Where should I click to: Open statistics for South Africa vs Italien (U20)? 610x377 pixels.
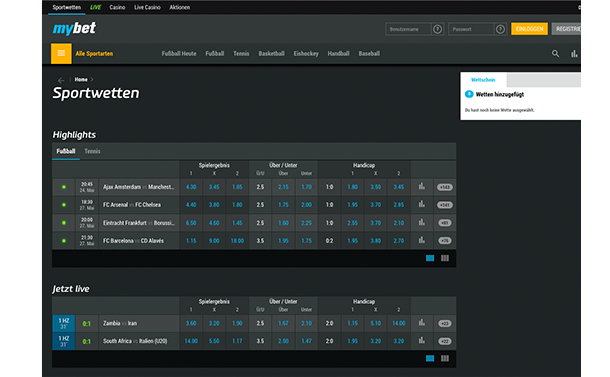coord(422,341)
